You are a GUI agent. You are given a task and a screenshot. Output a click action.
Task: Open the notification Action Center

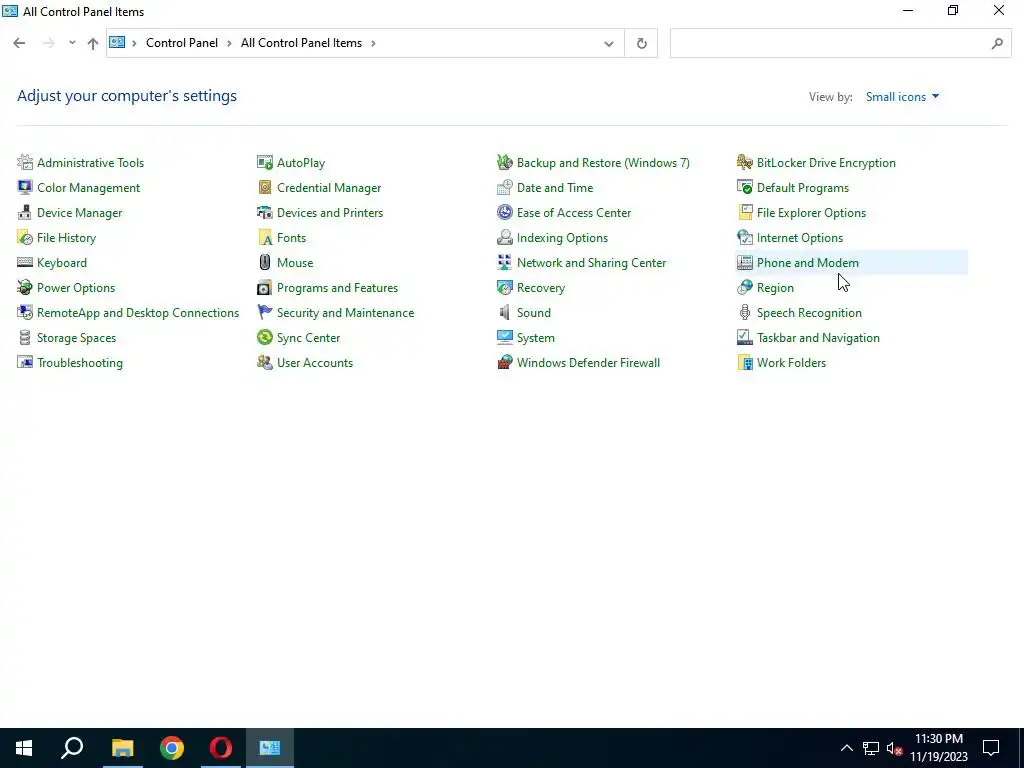pos(991,748)
